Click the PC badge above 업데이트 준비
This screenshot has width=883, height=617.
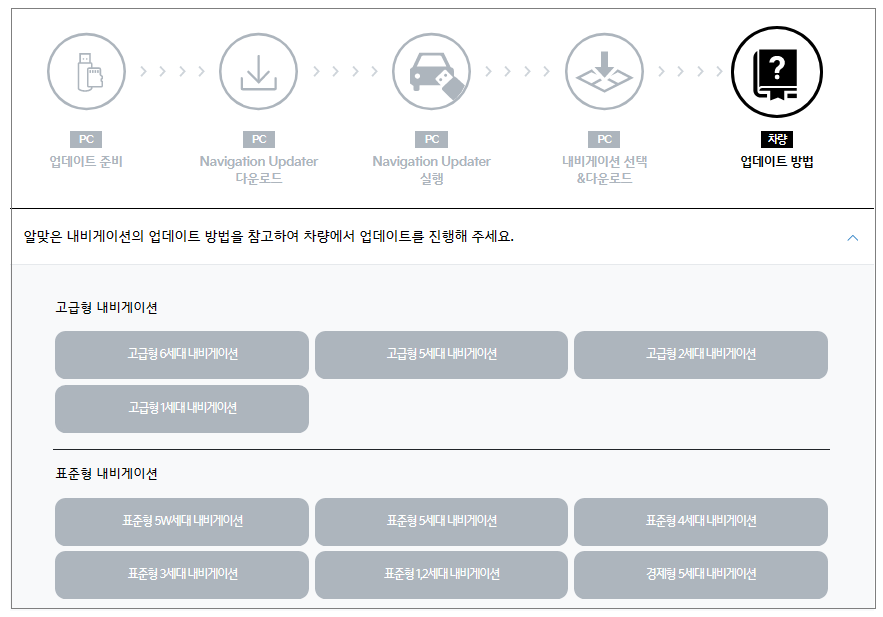coord(86,139)
